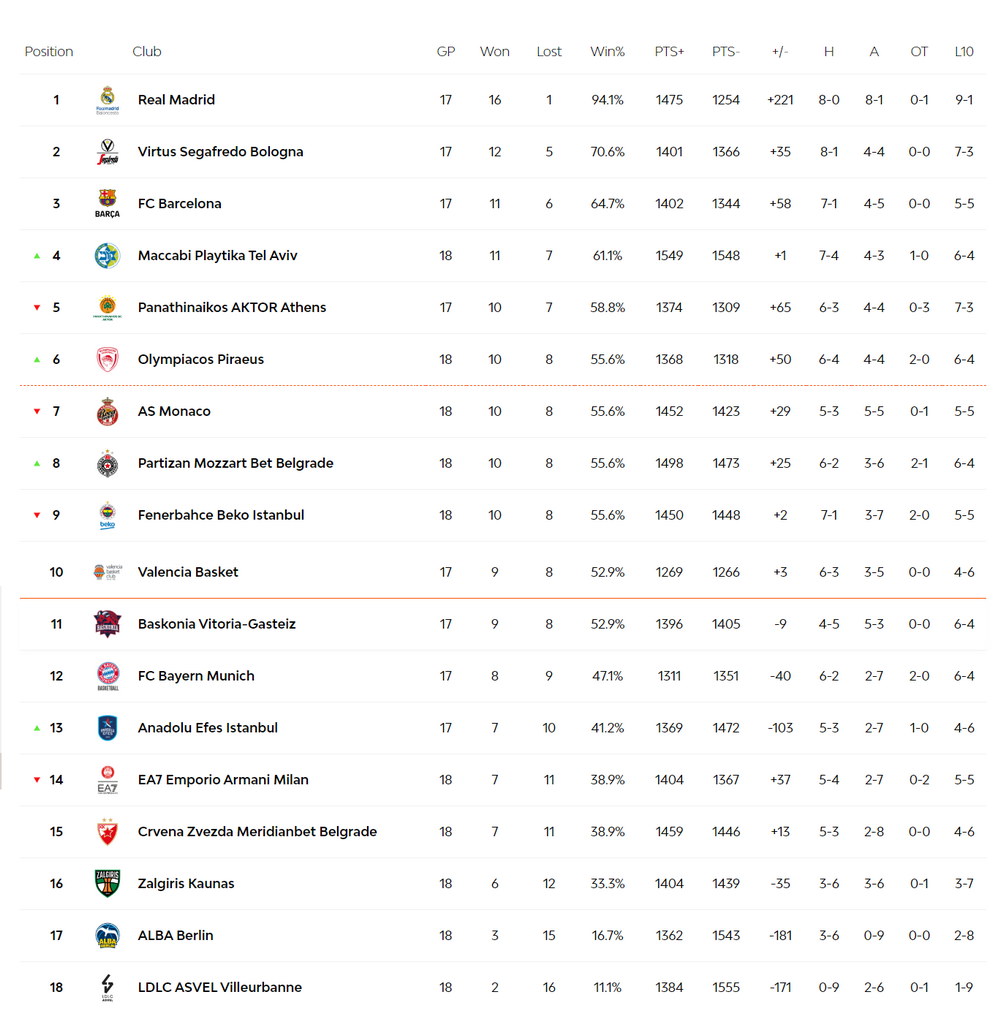Click the Real Madrid club logo
This screenshot has width=1000, height=1025.
pos(107,100)
